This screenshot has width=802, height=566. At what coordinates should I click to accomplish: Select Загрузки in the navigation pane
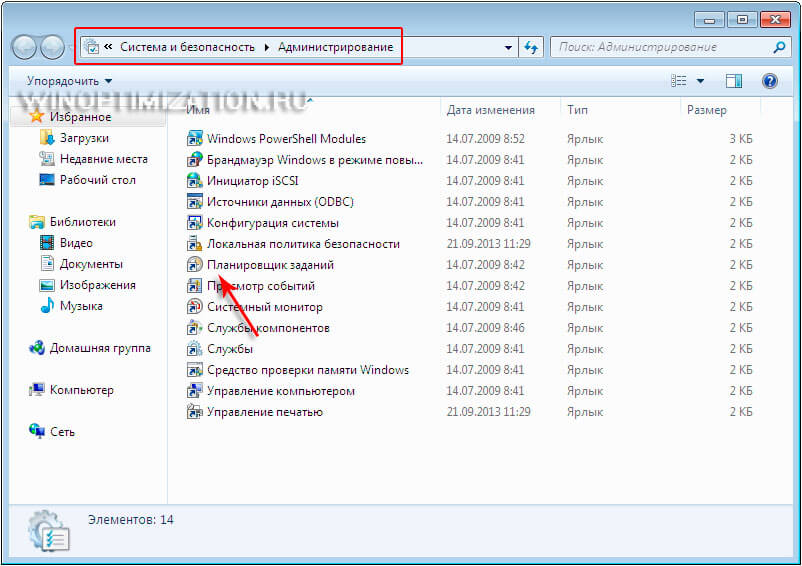[84, 138]
